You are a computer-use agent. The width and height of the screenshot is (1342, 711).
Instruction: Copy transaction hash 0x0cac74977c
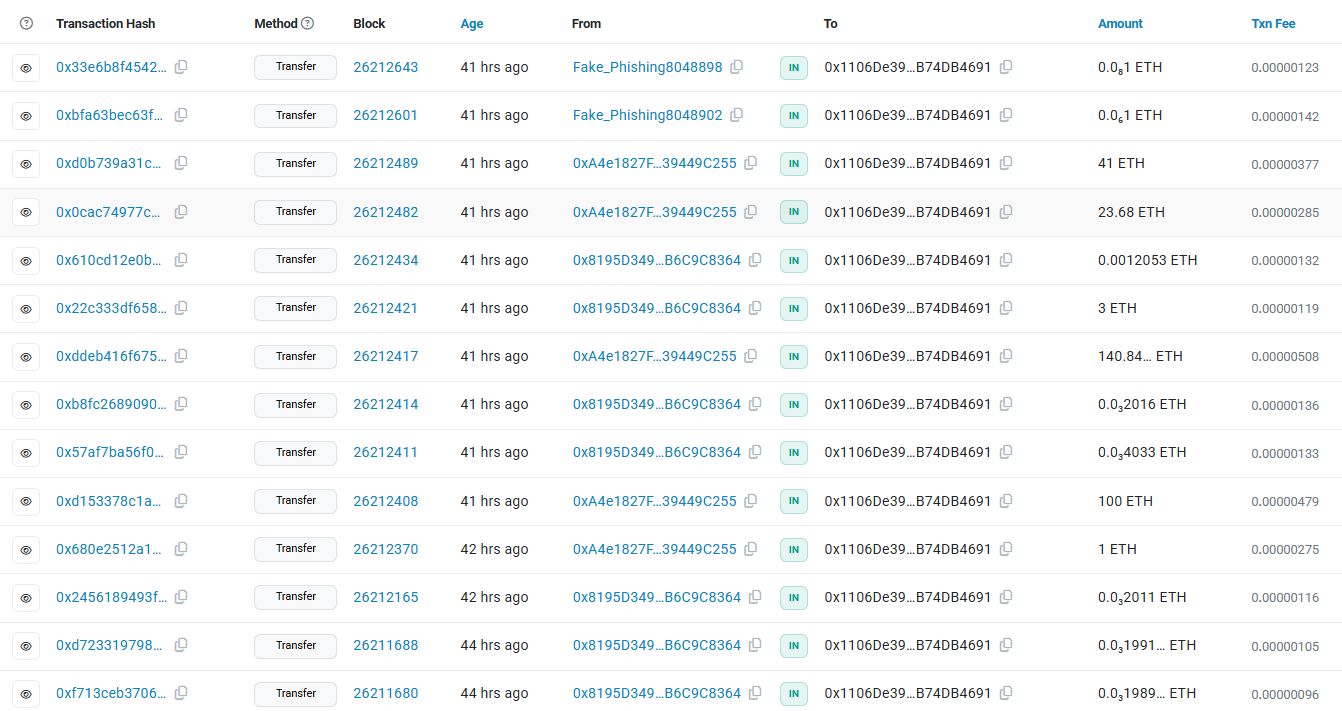click(181, 212)
